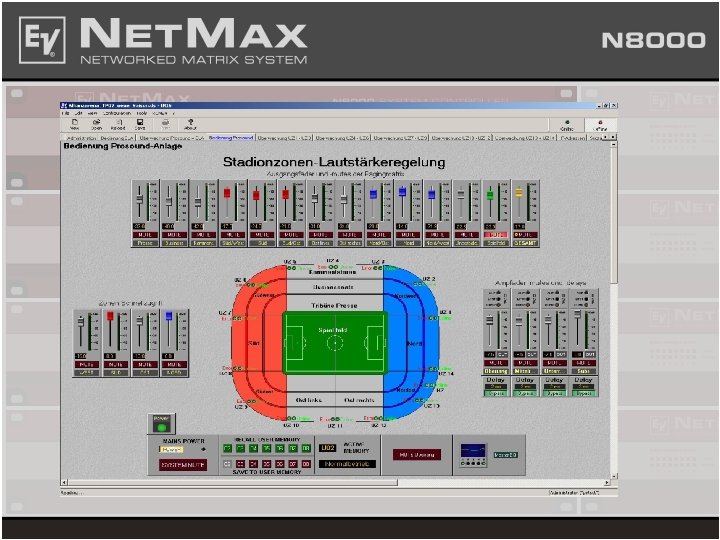Viewport: 720px width, 540px height.
Task: Click the Monitor EQ button
Action: point(506,455)
